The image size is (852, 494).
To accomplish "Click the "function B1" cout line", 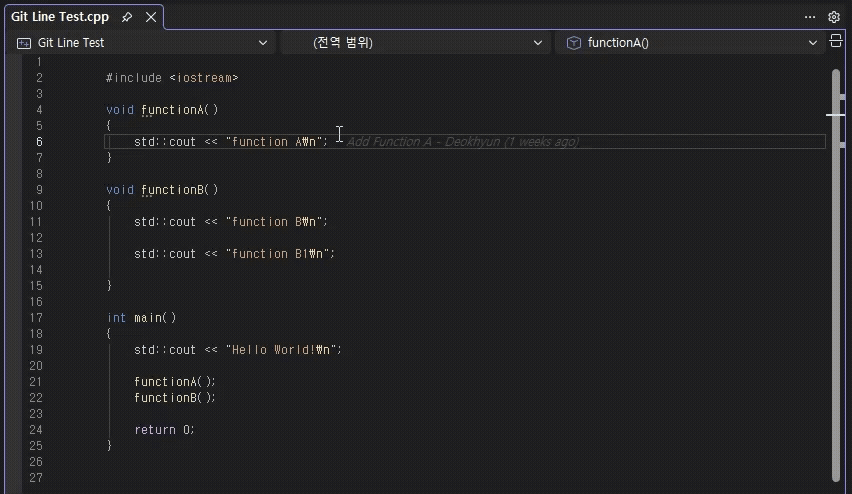I will point(235,254).
